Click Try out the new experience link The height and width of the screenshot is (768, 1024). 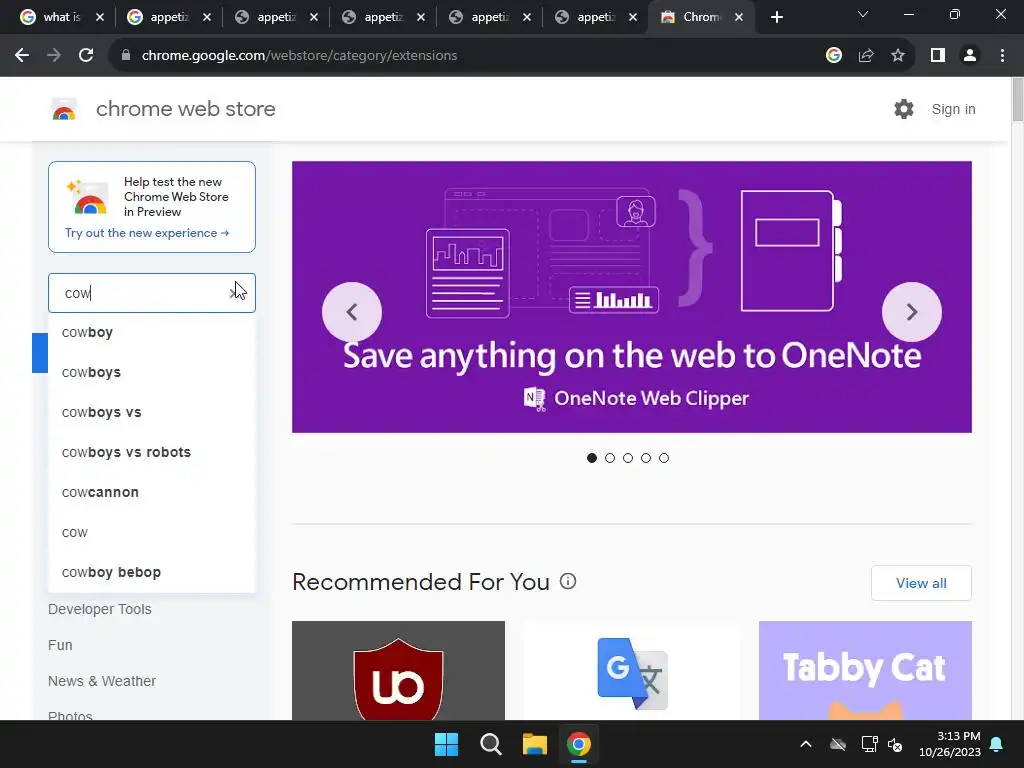click(x=147, y=232)
